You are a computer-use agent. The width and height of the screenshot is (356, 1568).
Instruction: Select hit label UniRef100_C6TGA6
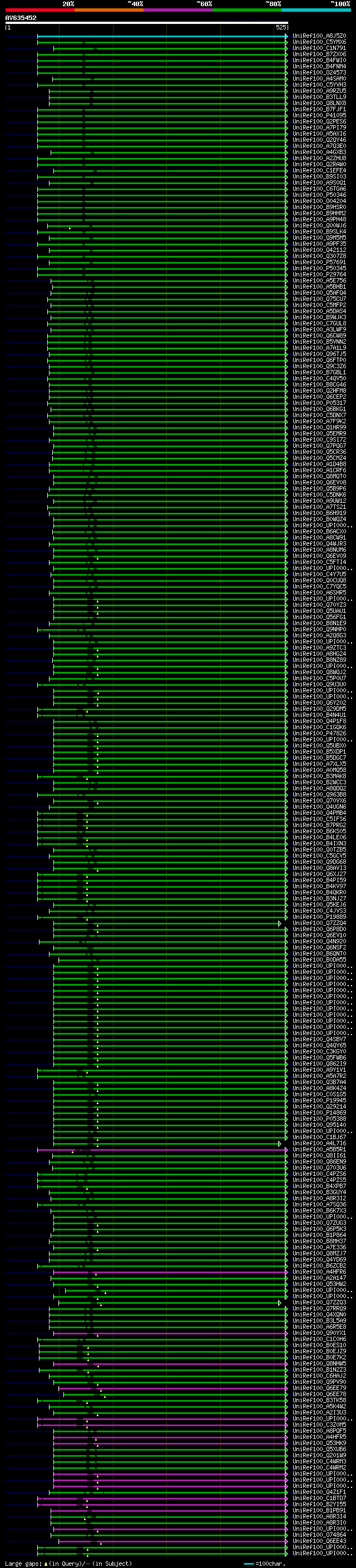tap(319, 189)
